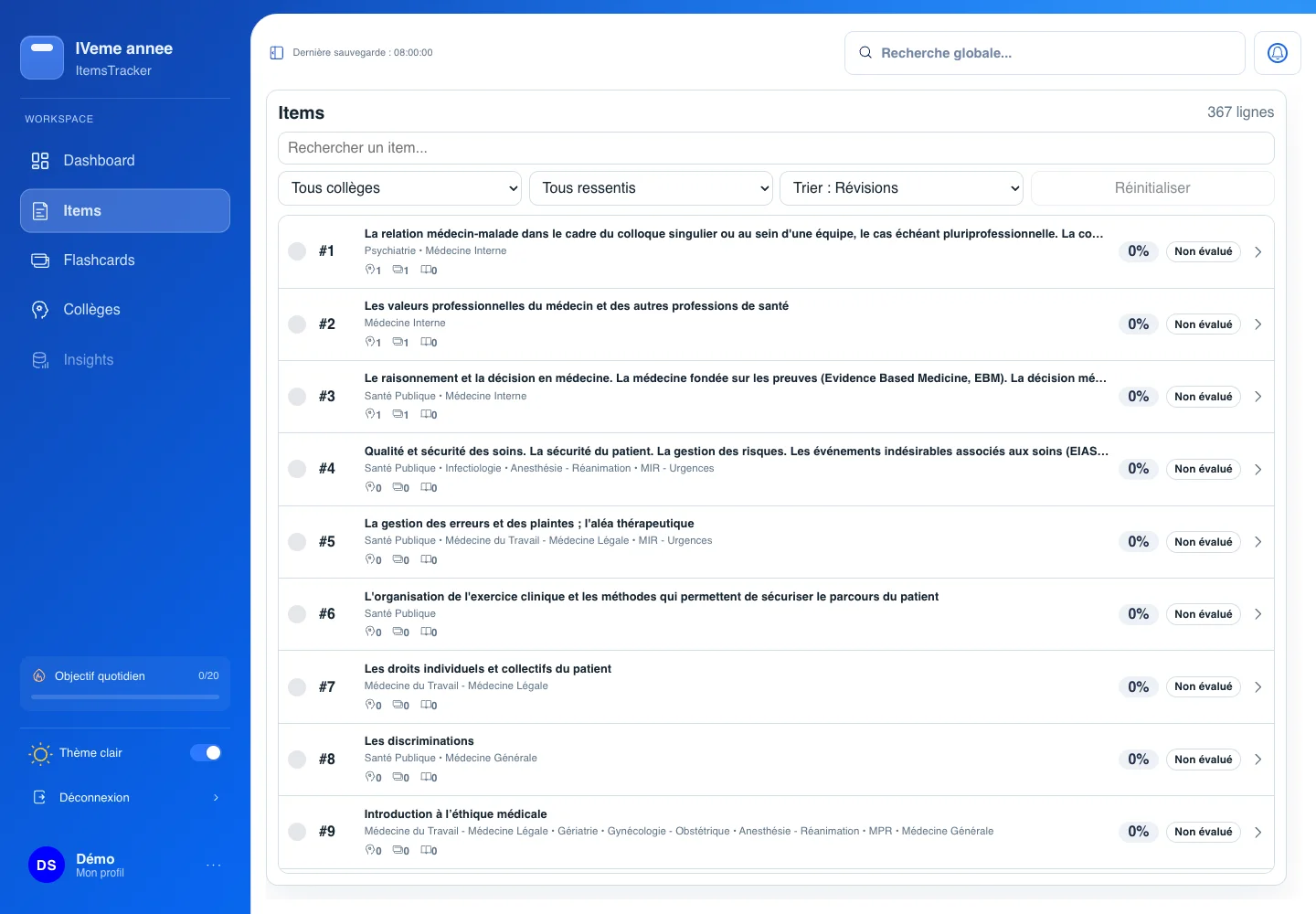The image size is (1316, 914).
Task: Click the sun icon beside Thème clair
Action: [40, 753]
